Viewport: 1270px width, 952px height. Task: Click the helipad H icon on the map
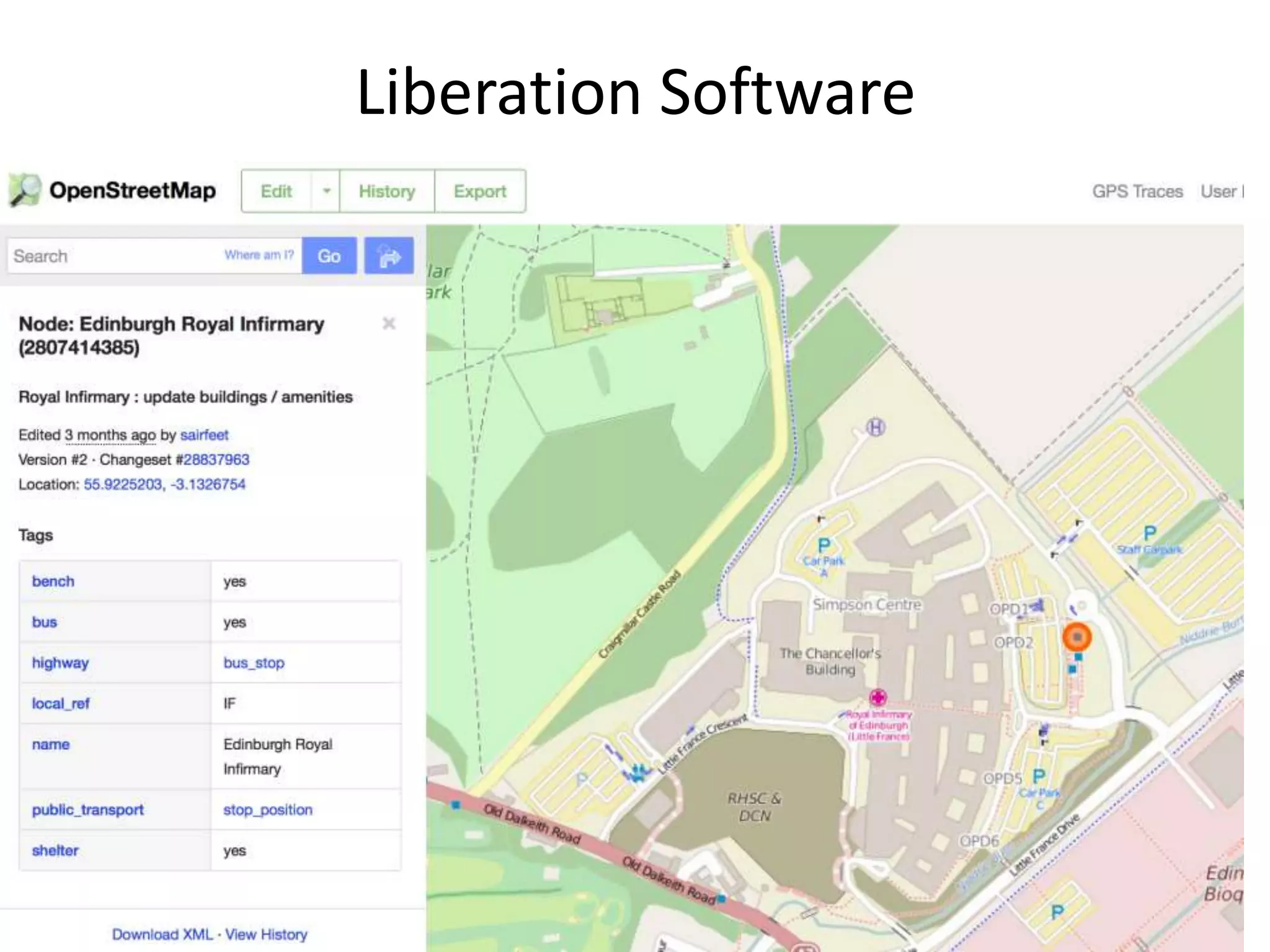pyautogui.click(x=876, y=427)
